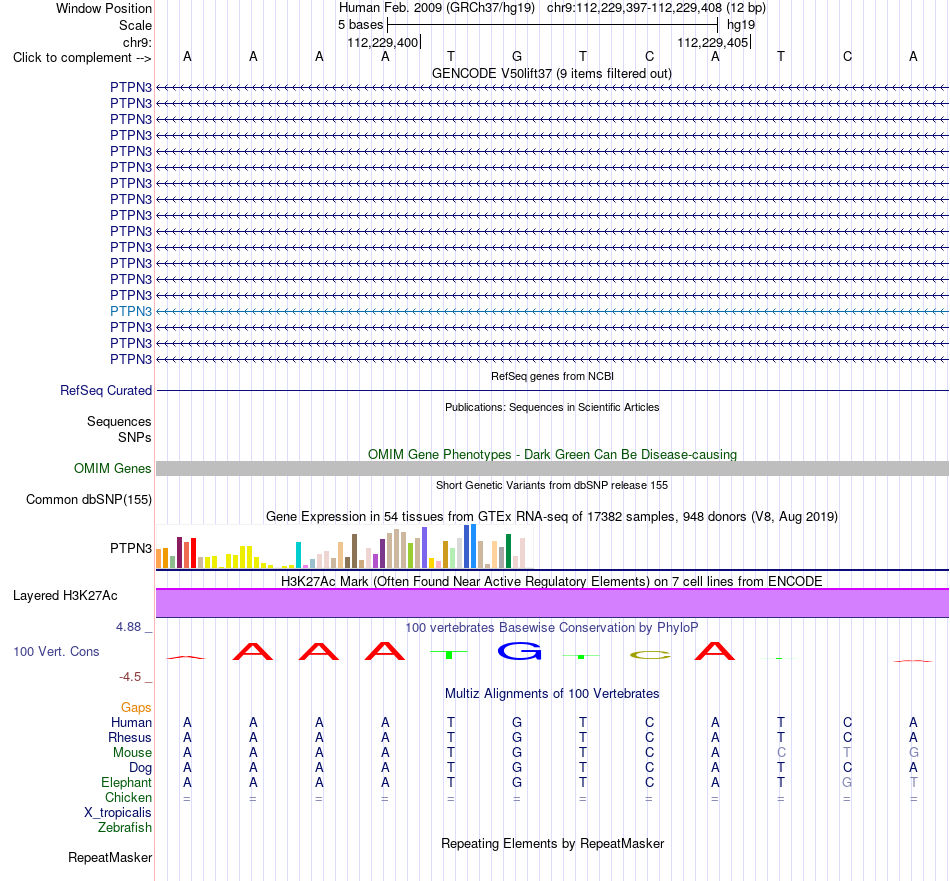The width and height of the screenshot is (950, 881).
Task: Click the coordinate label 112,229,400
Action: tap(382, 42)
